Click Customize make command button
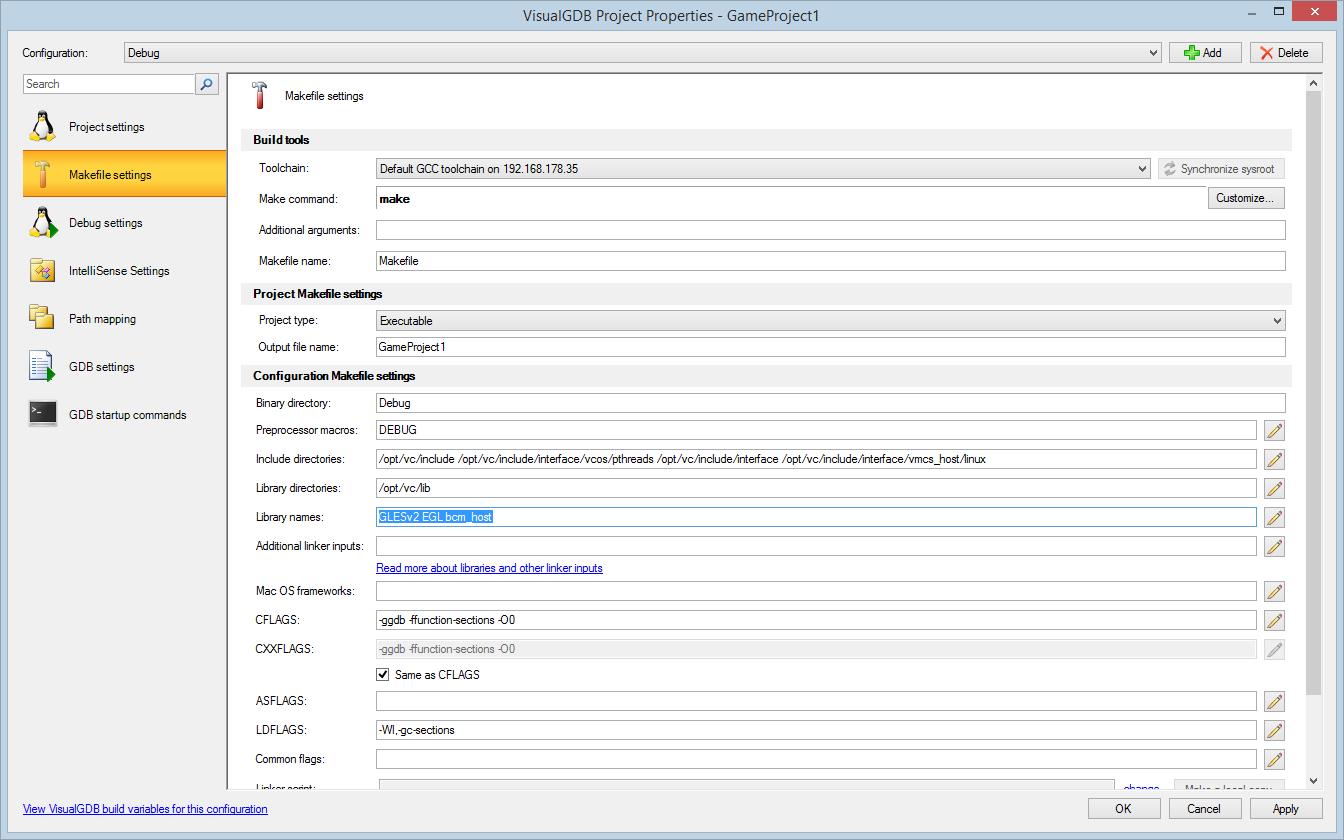The width and height of the screenshot is (1344, 840). (1246, 198)
